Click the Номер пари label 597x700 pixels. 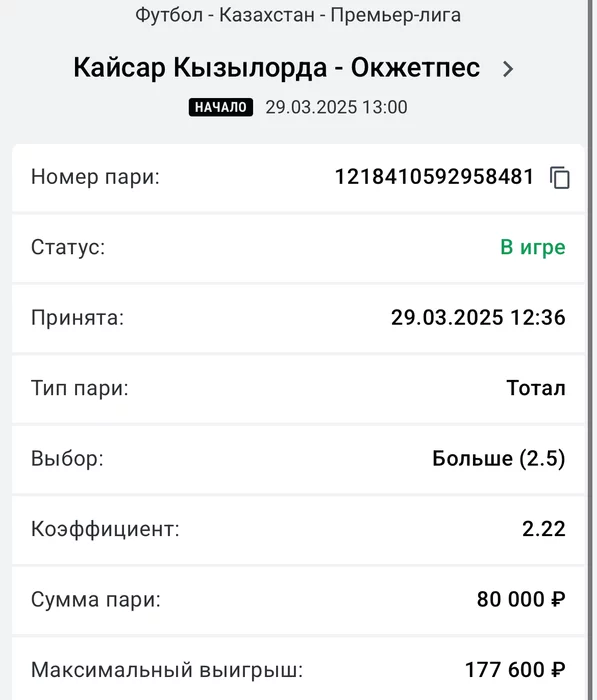click(x=95, y=177)
